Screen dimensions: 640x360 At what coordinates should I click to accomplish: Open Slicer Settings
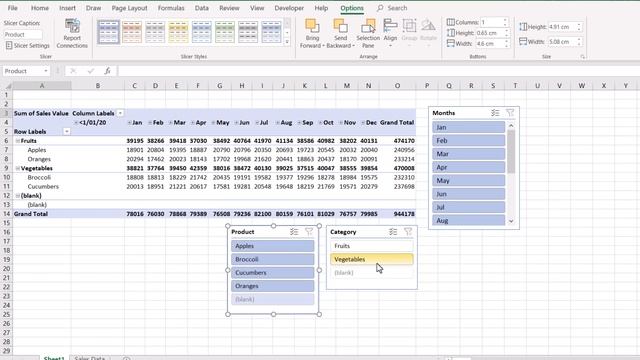pyautogui.click(x=28, y=46)
